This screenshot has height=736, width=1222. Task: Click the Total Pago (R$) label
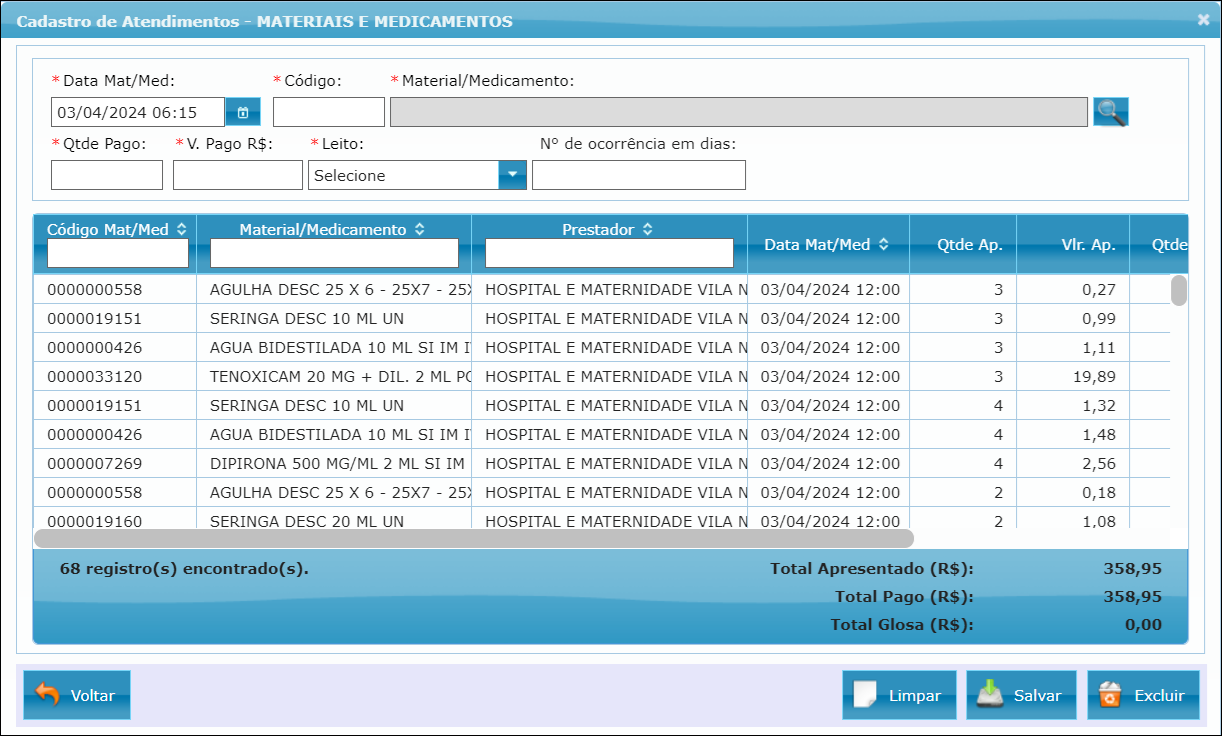(x=904, y=596)
